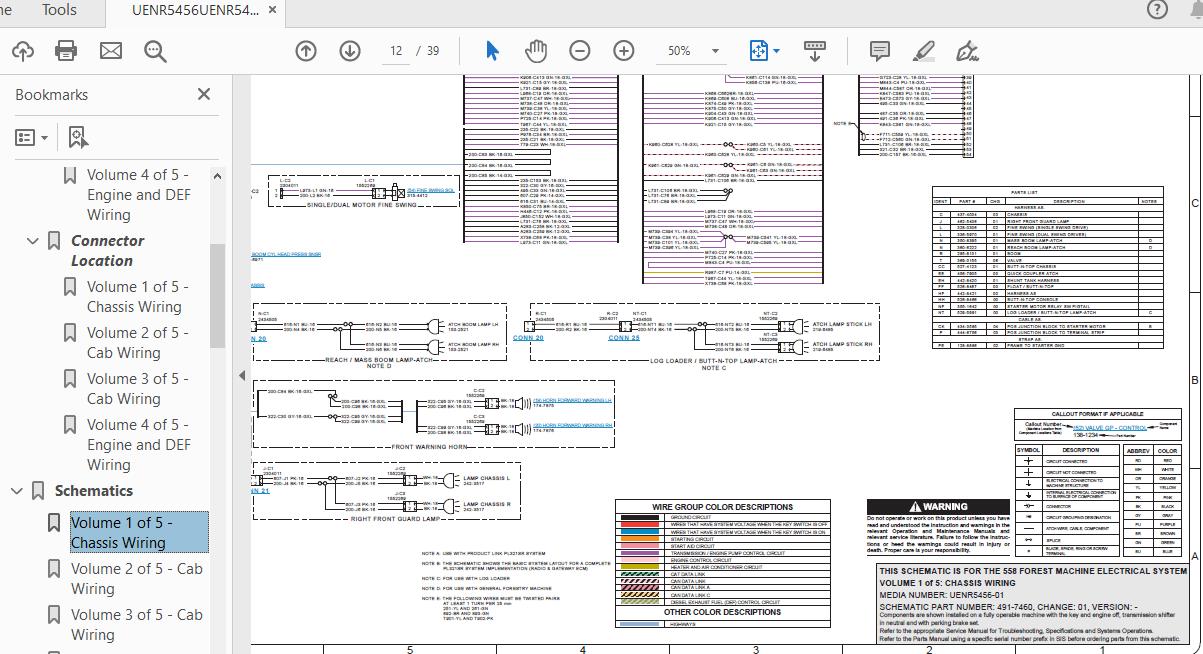Viewport: 1203px width, 654px height.
Task: Go to the next page arrow
Action: 349,51
